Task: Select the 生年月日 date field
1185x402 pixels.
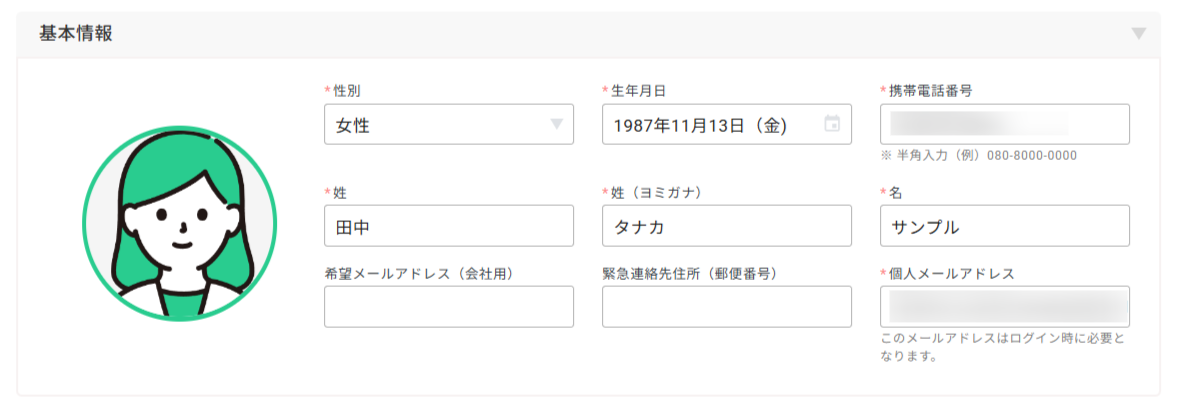Action: click(726, 124)
